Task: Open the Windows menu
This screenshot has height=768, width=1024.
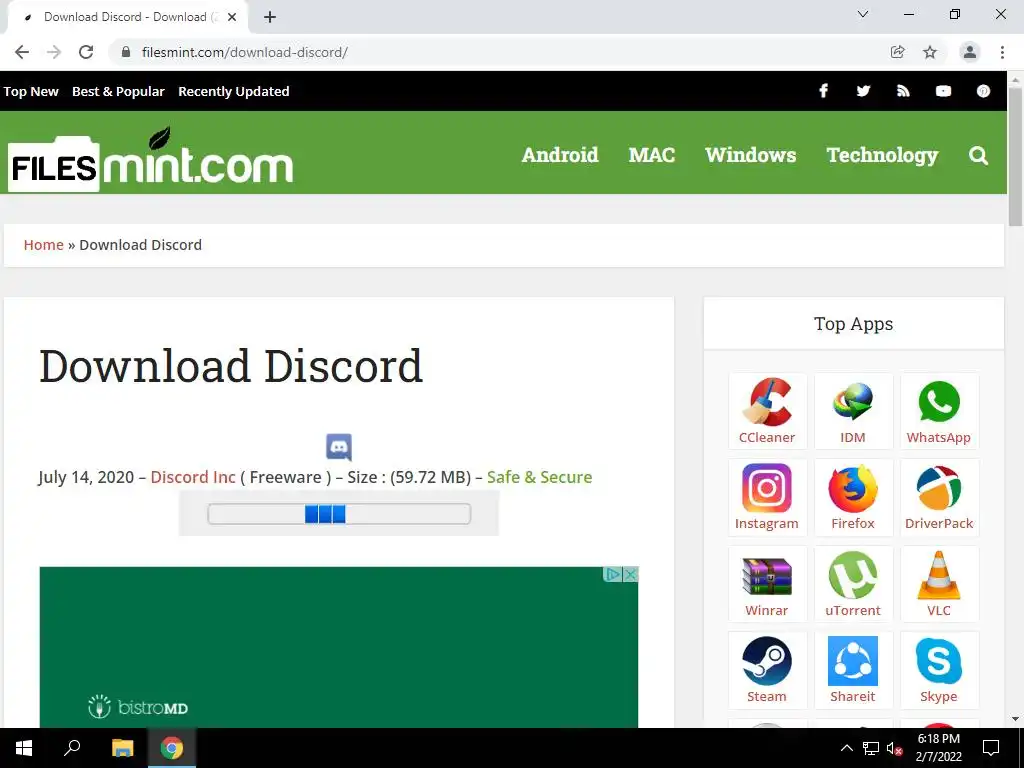Action: (x=751, y=155)
